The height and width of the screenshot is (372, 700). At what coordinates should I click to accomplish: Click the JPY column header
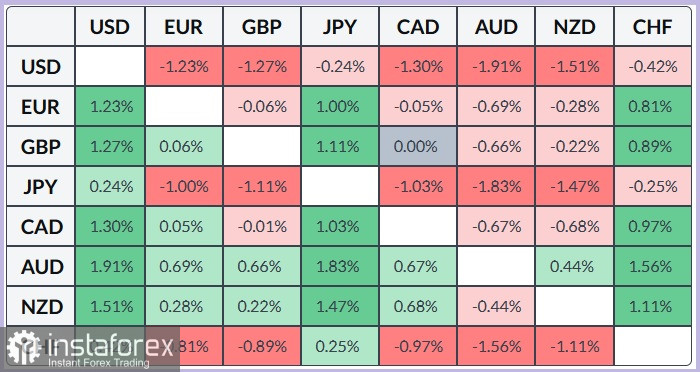pos(340,27)
